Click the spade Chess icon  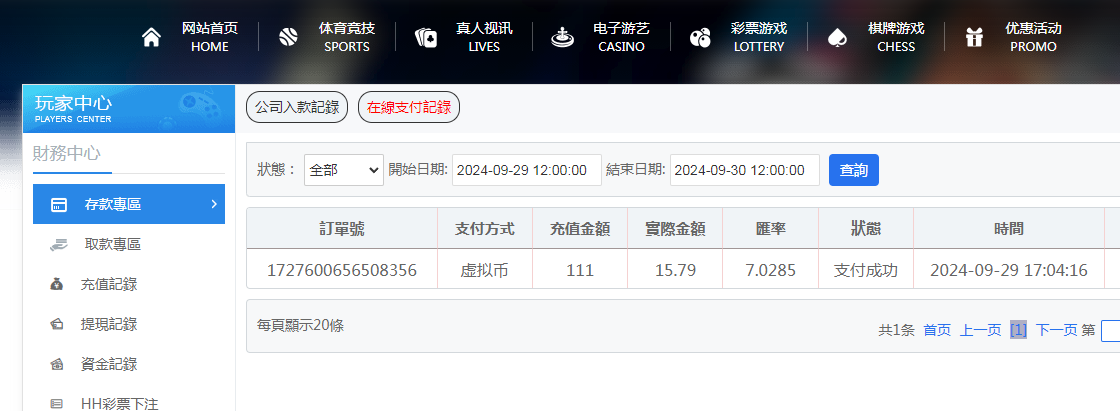point(837,38)
